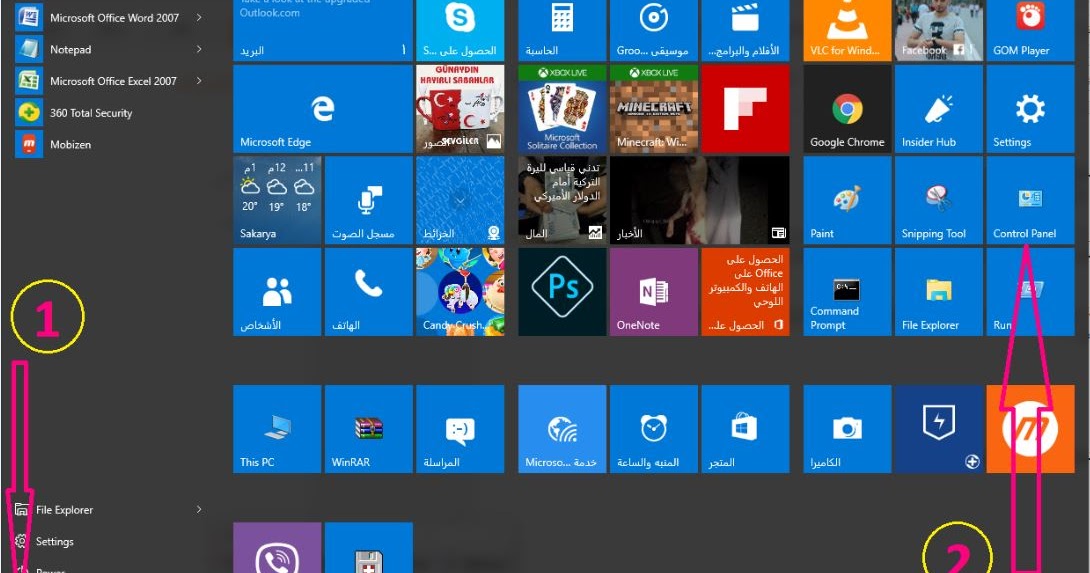Open the Flipboard tile
This screenshot has height=573, width=1090.
point(745,109)
